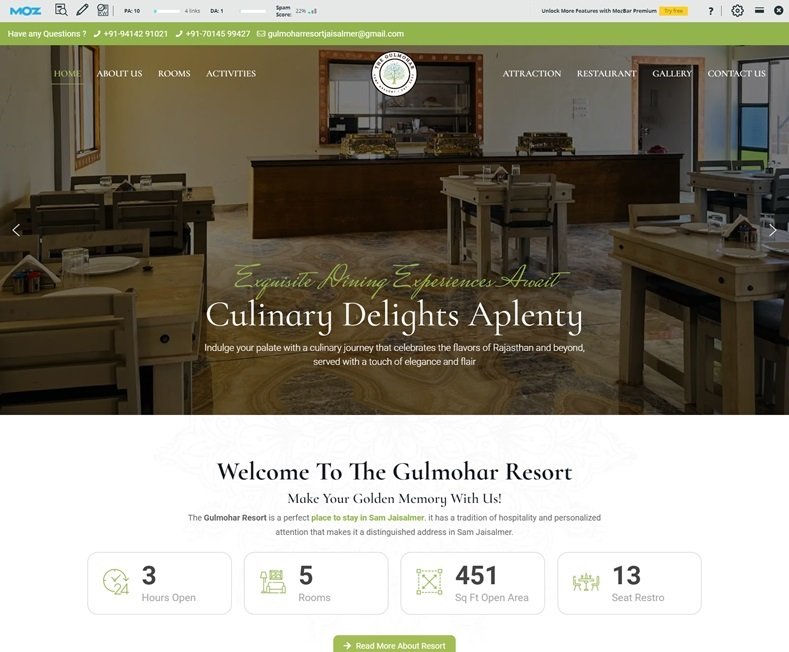Viewport: 789px width, 652px height.
Task: Open MozBar help question mark
Action: coord(711,11)
